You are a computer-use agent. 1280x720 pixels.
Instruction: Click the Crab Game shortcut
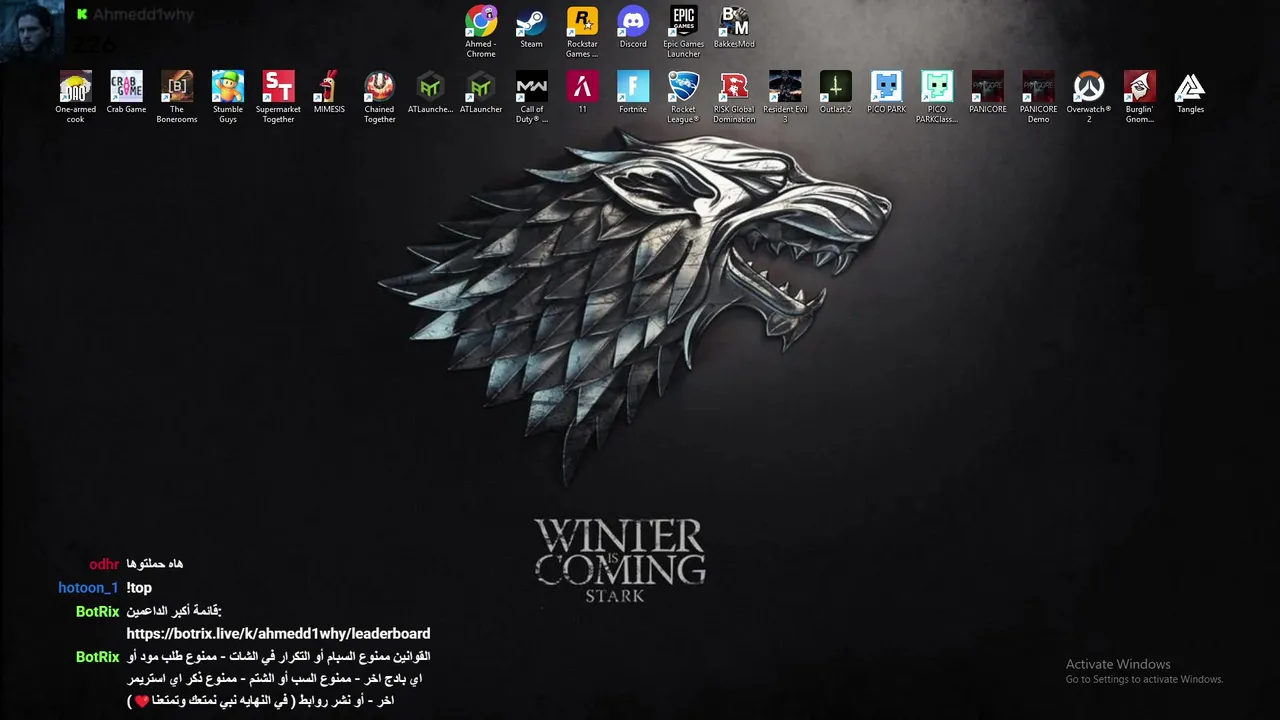(126, 92)
